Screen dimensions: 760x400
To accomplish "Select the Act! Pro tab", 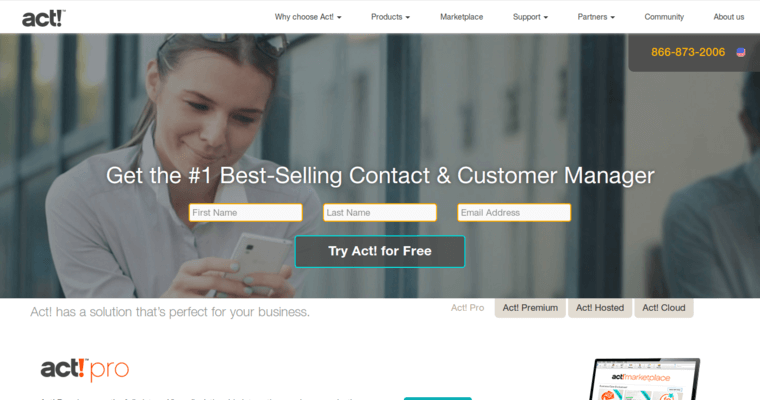I will 467,308.
